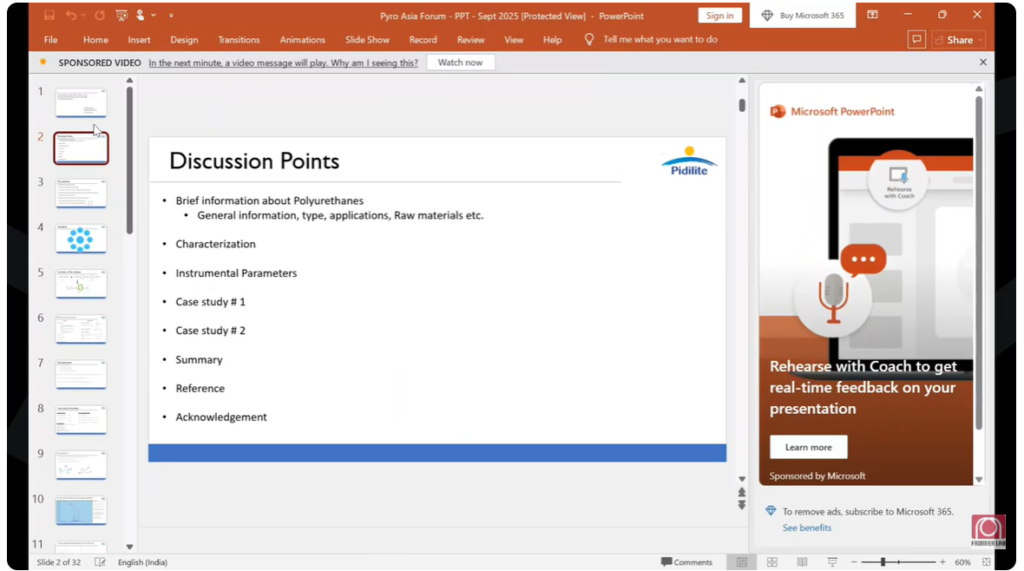Screen dimensions: 1024x571
Task: Open the Undo history dropdown arrow
Action: 84,16
